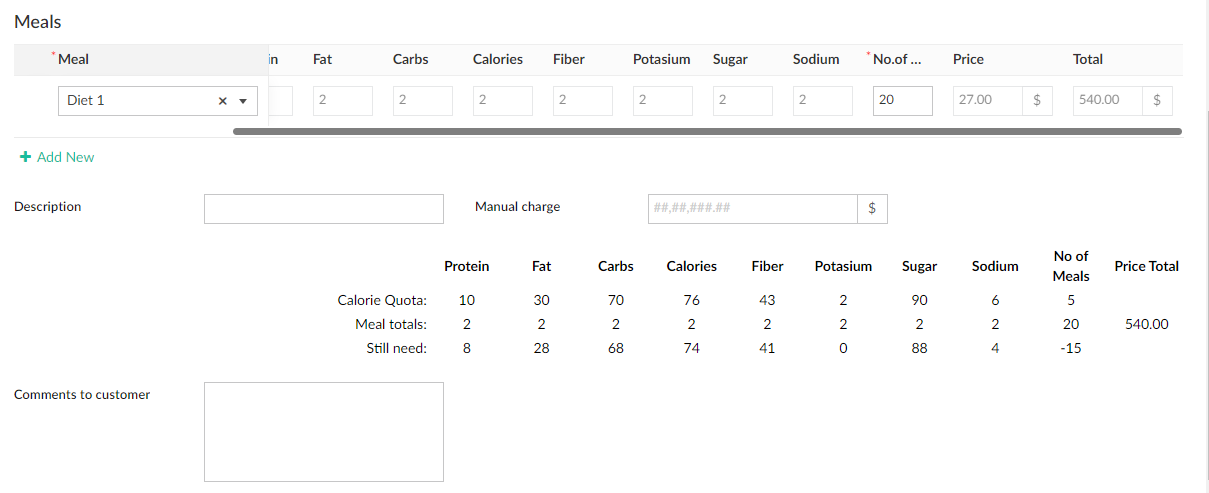Click the Comments to customer textarea

click(x=323, y=432)
